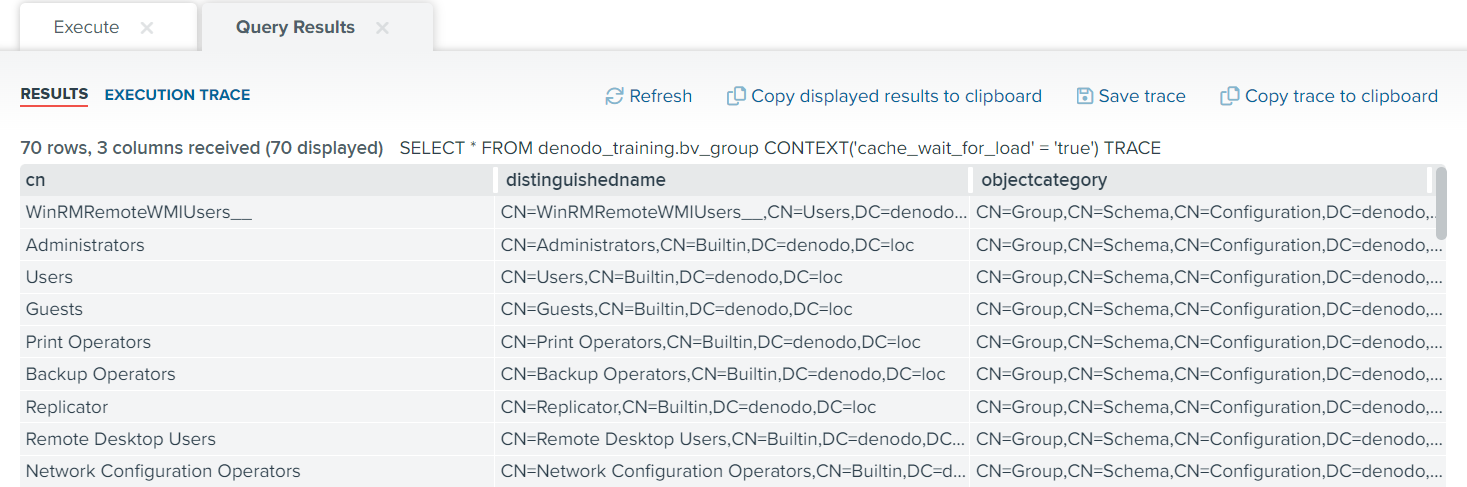Select the Backup Operators cn cell
The image size is (1467, 487).
click(257, 374)
